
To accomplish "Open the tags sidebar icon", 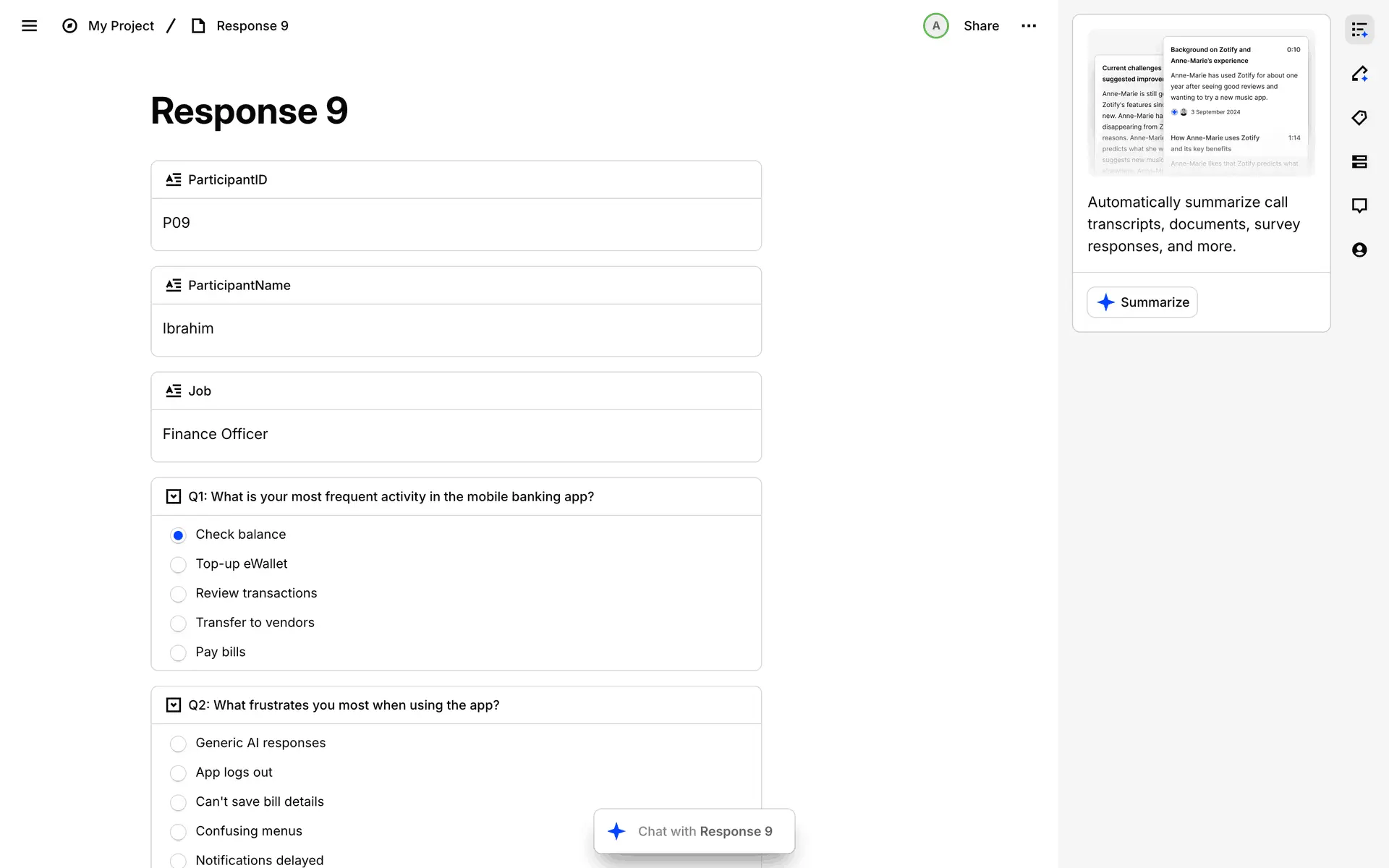I will pos(1359,118).
